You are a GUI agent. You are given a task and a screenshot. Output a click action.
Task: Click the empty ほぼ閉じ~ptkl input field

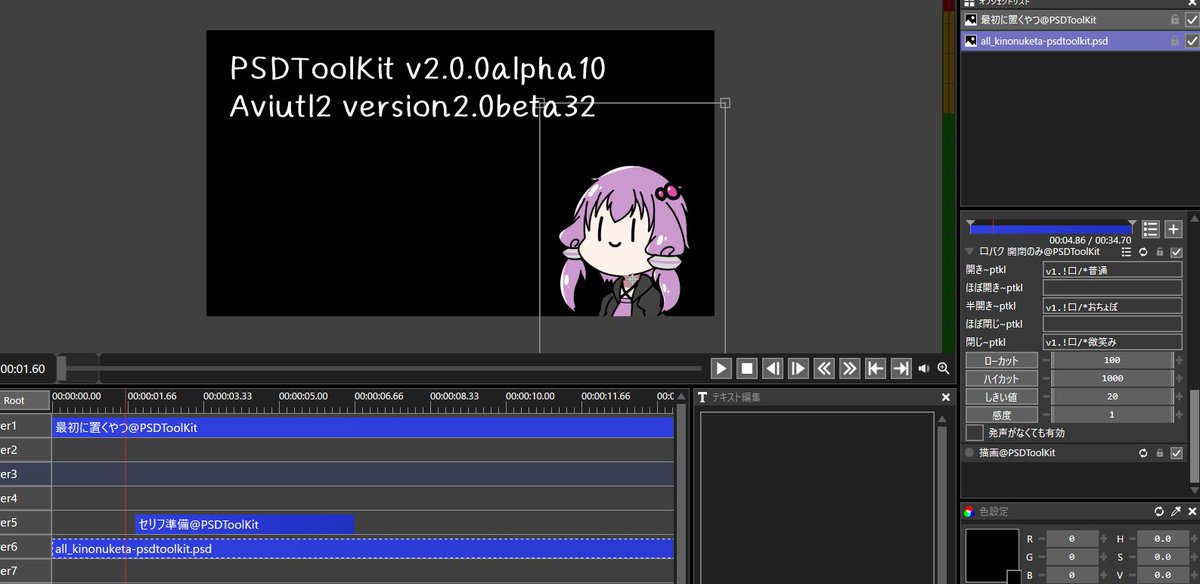[x=1112, y=324]
